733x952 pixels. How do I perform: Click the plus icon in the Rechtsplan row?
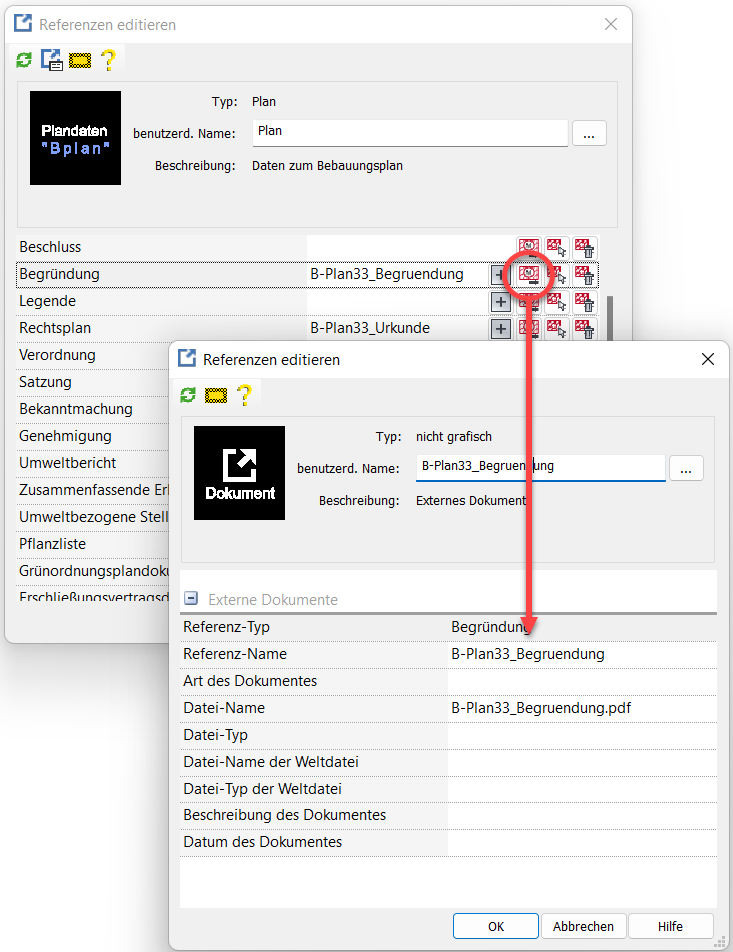click(x=501, y=328)
